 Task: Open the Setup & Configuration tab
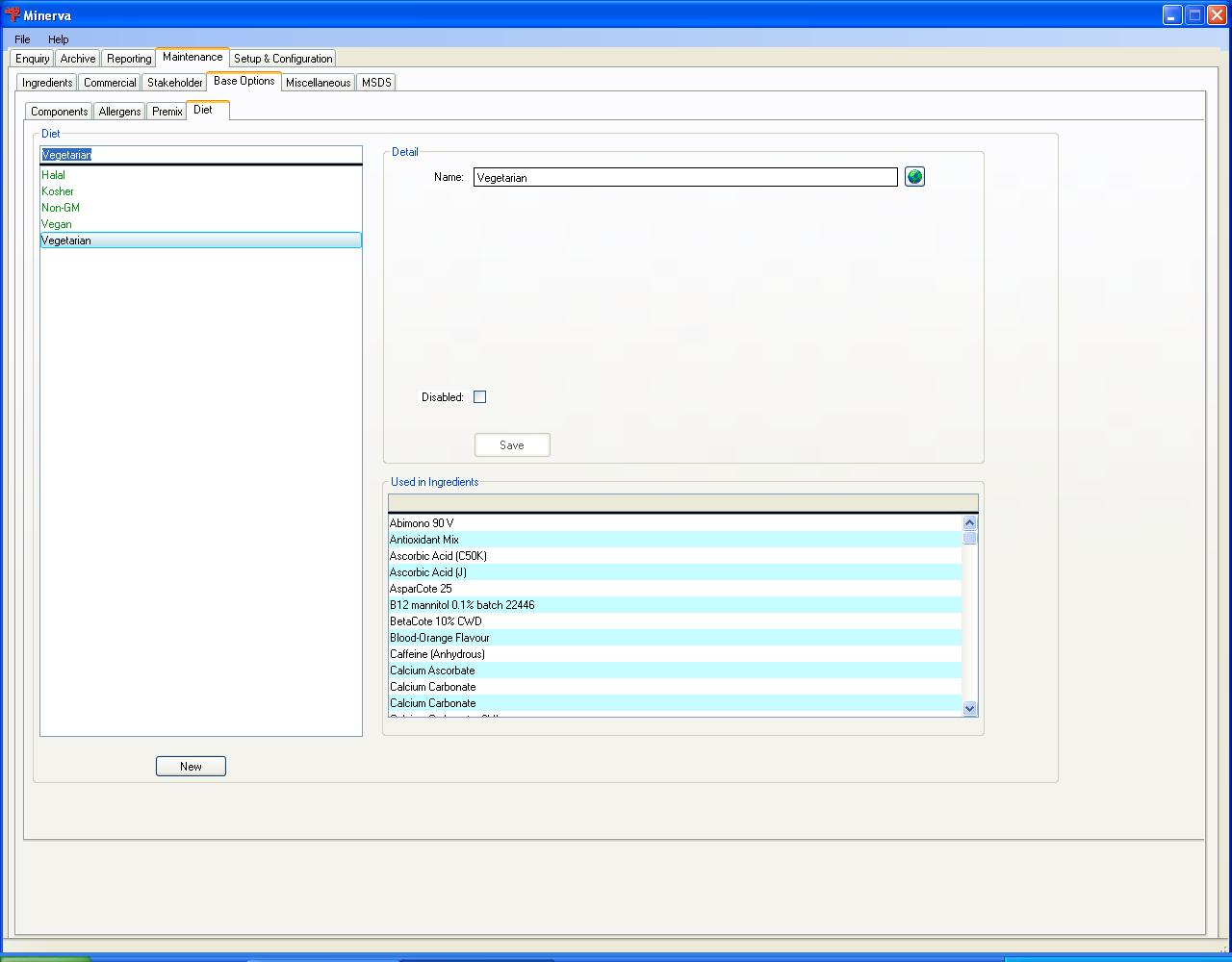[x=283, y=59]
